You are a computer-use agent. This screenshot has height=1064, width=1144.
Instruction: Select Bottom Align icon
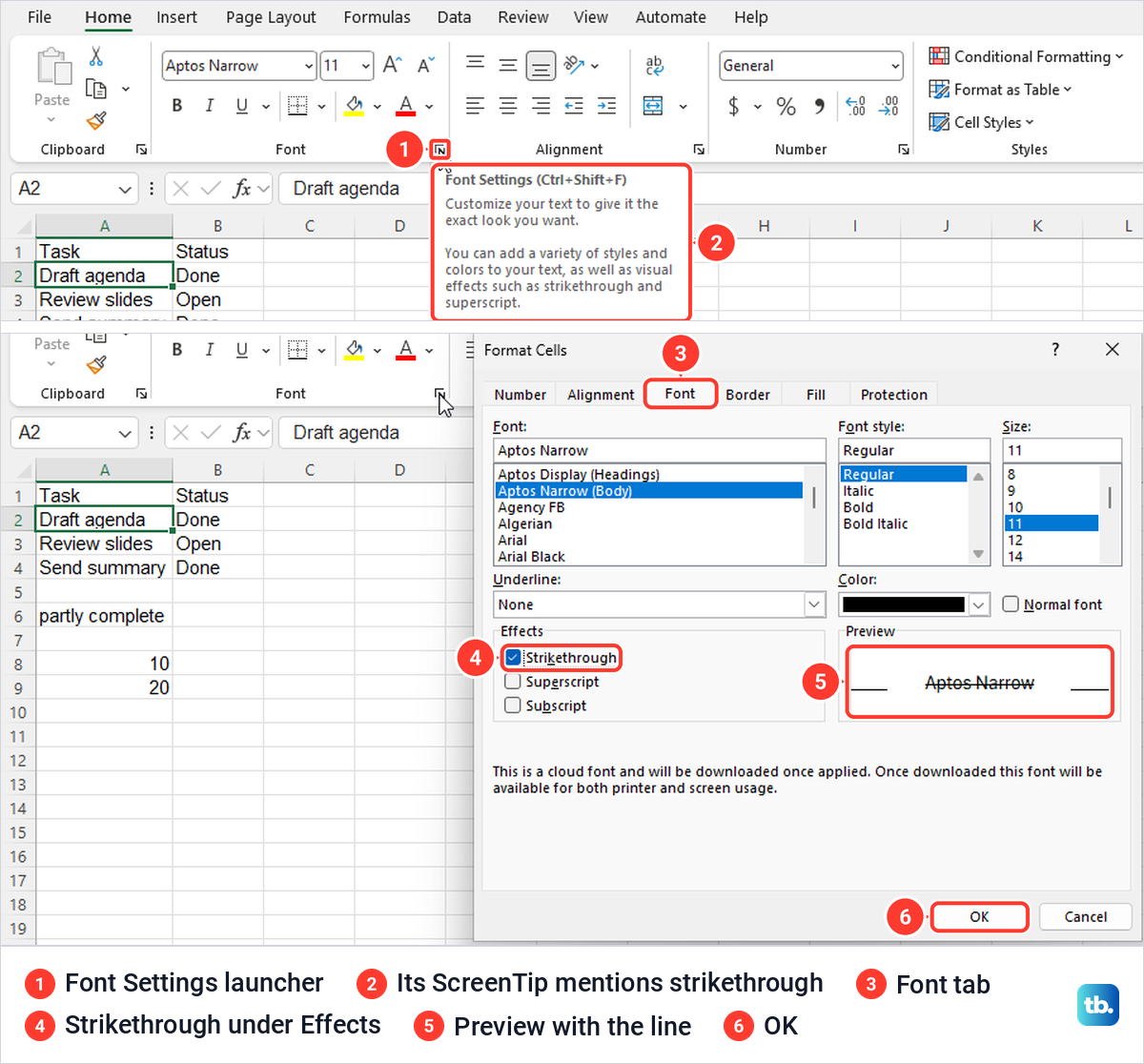[x=541, y=66]
